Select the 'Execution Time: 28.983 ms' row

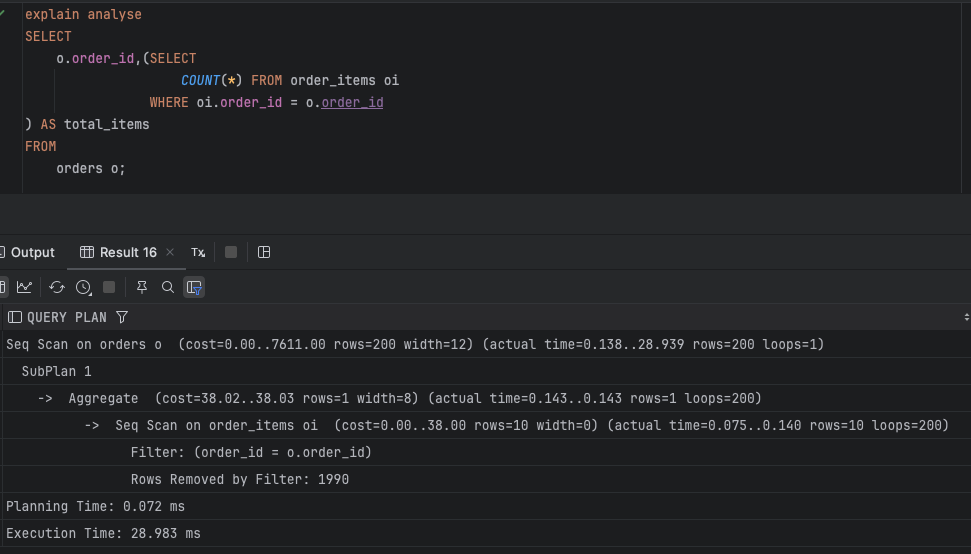tap(486, 534)
